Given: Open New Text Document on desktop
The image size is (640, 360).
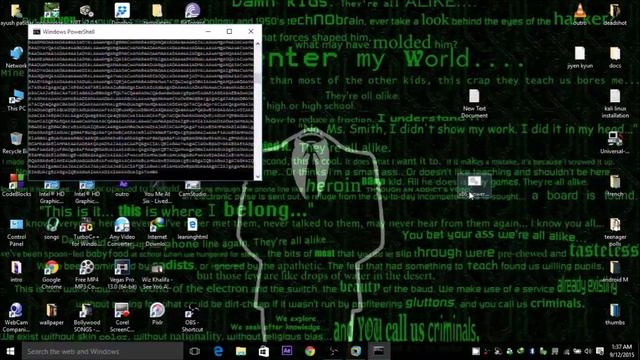Looking at the screenshot, I should coord(474,104).
